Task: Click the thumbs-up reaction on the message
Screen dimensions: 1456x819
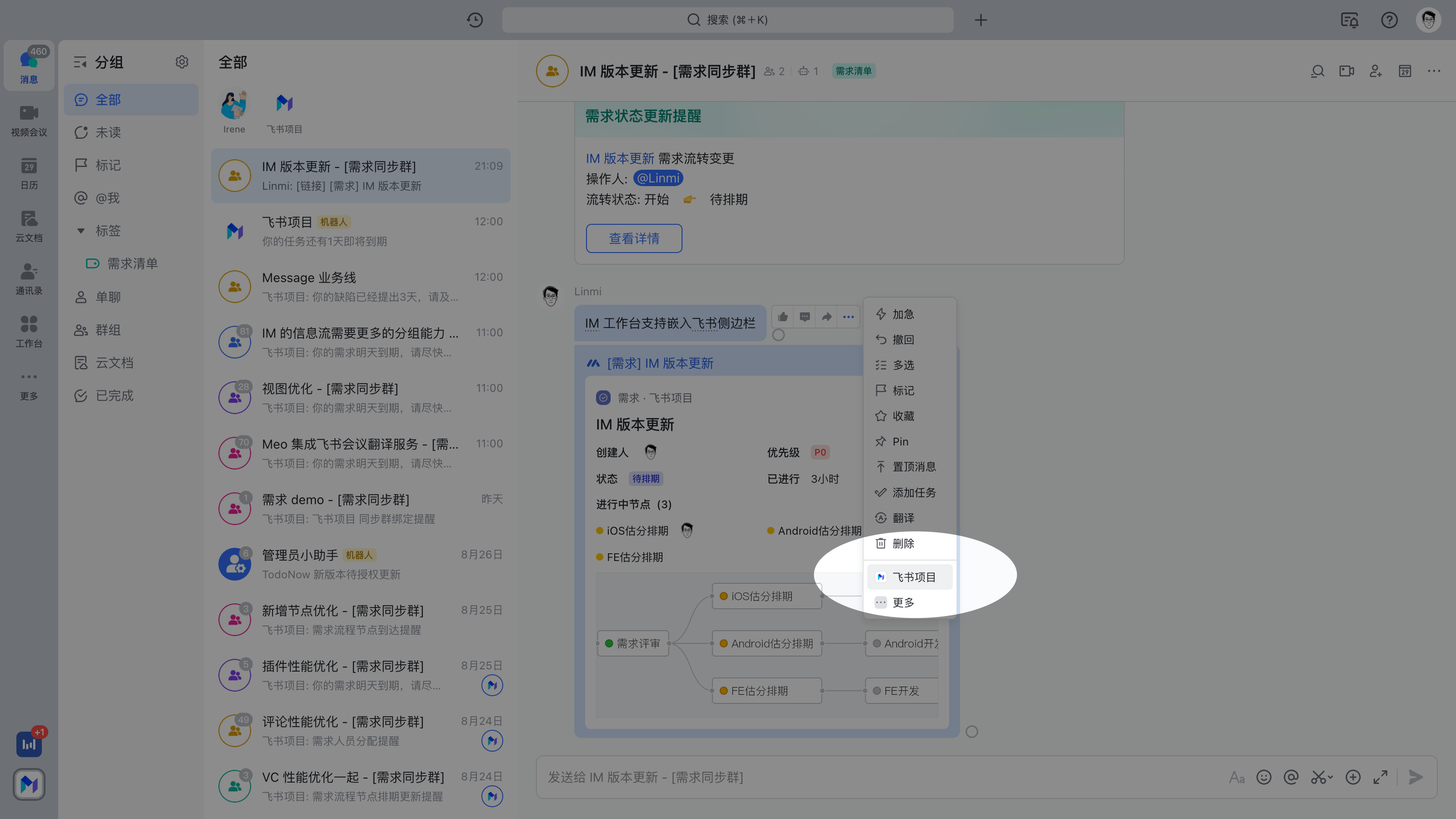Action: (783, 317)
